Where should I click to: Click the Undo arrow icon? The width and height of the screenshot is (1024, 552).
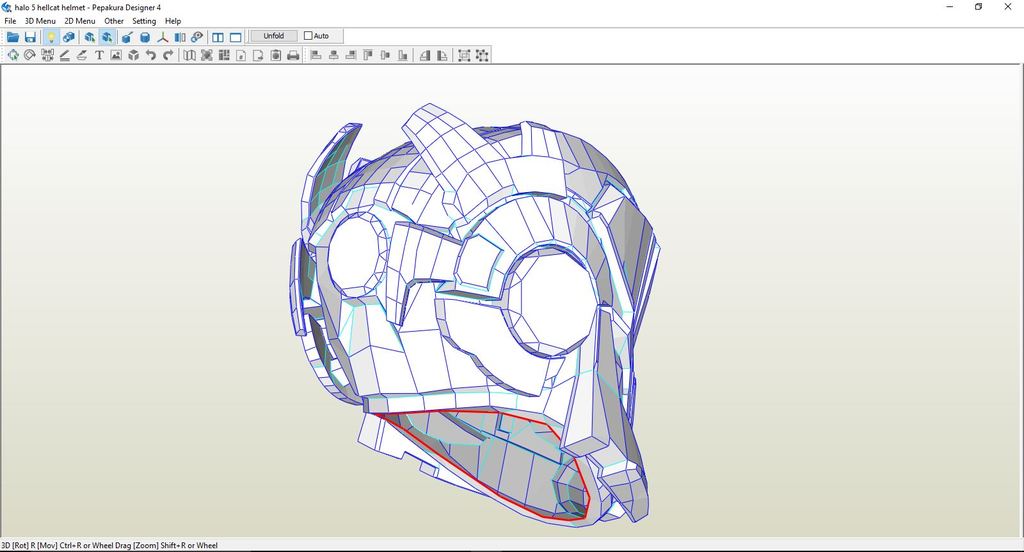point(151,56)
